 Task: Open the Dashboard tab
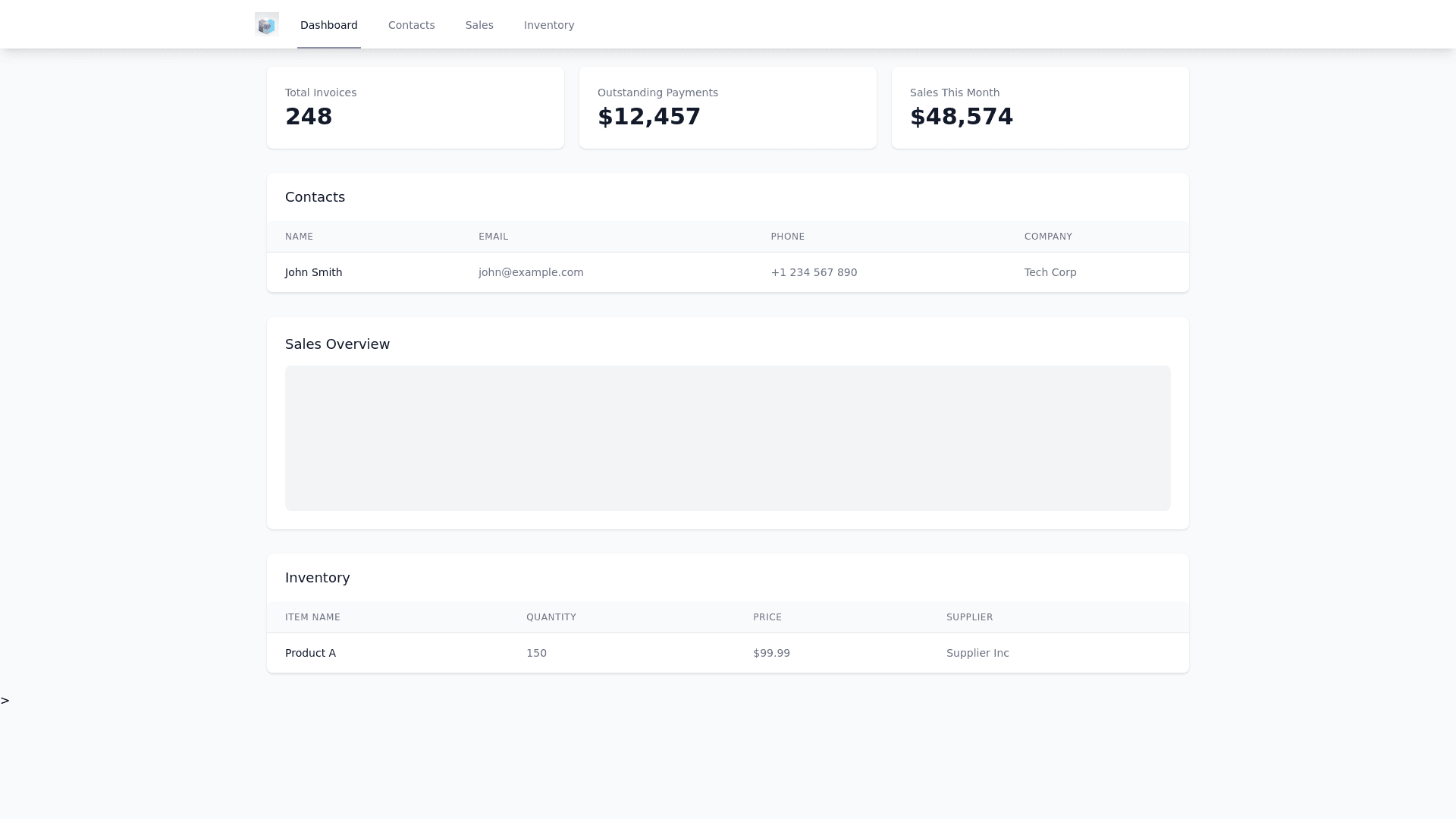(328, 25)
